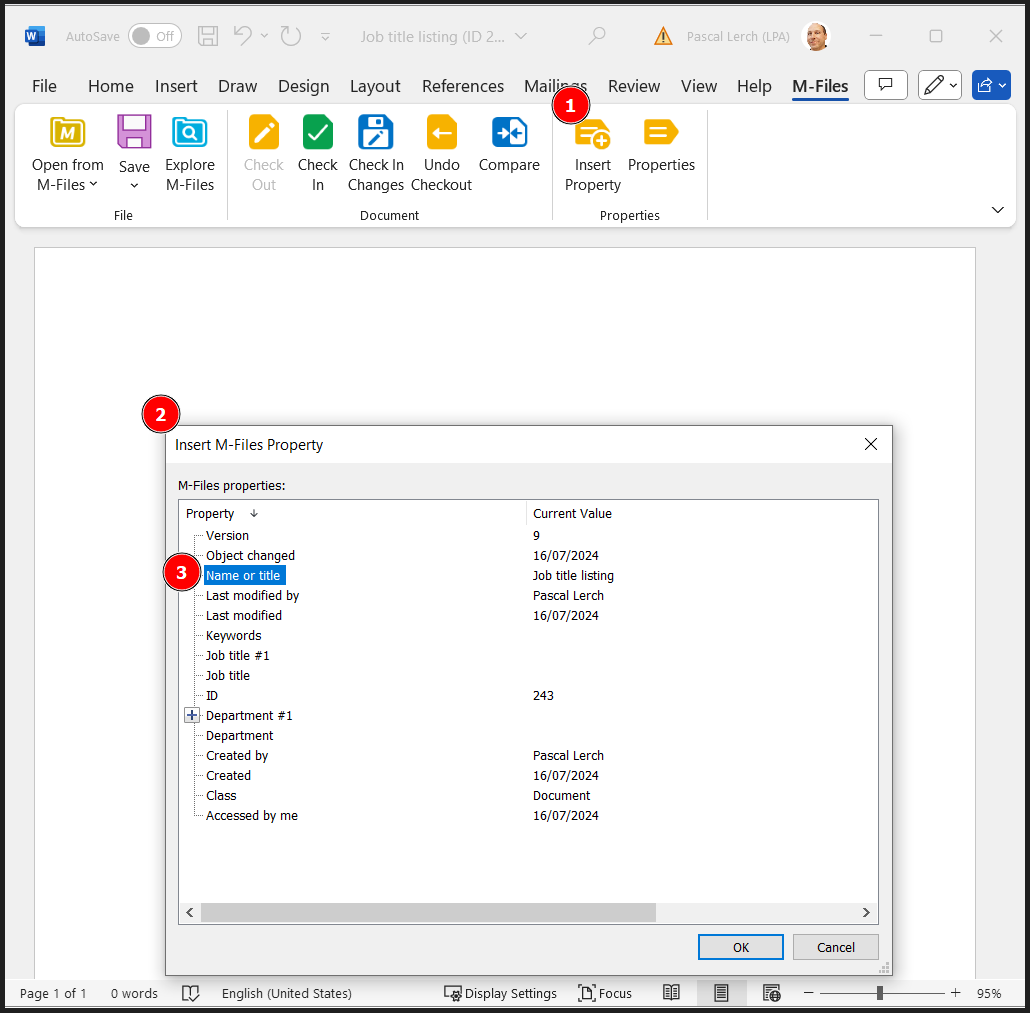Open the References ribbon tab

point(463,86)
